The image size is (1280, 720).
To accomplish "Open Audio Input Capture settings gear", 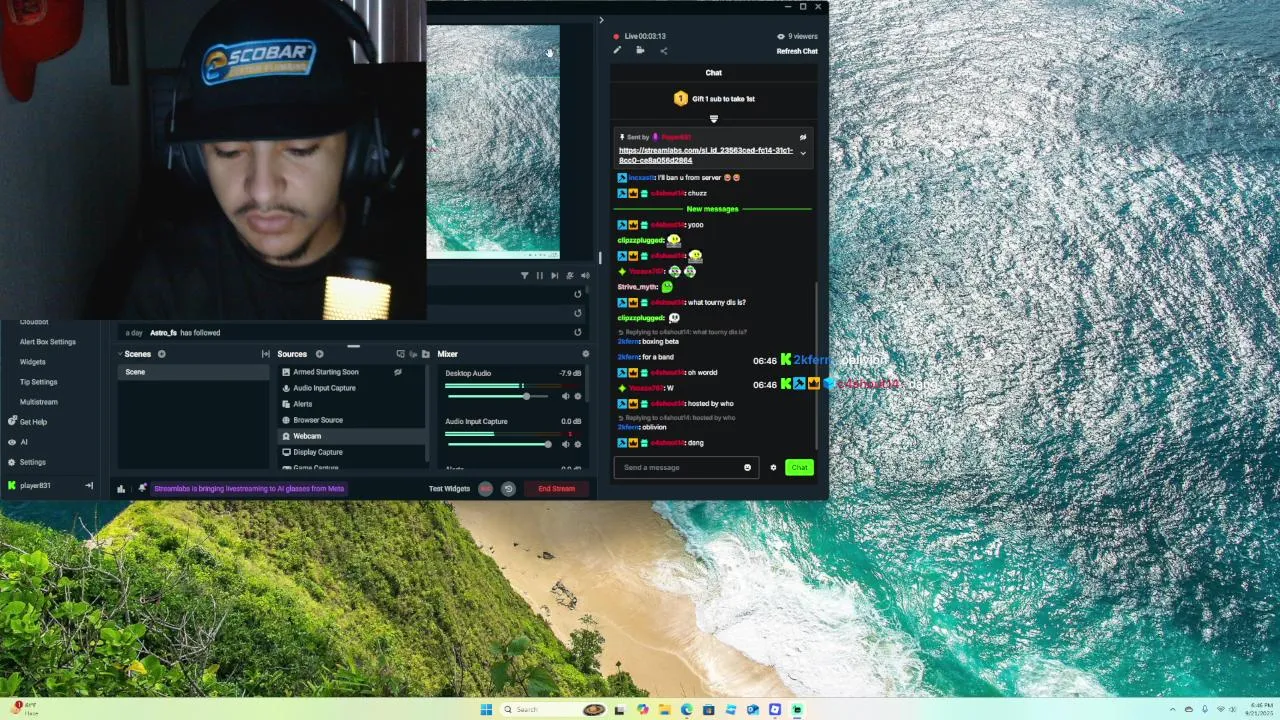I will pos(577,444).
